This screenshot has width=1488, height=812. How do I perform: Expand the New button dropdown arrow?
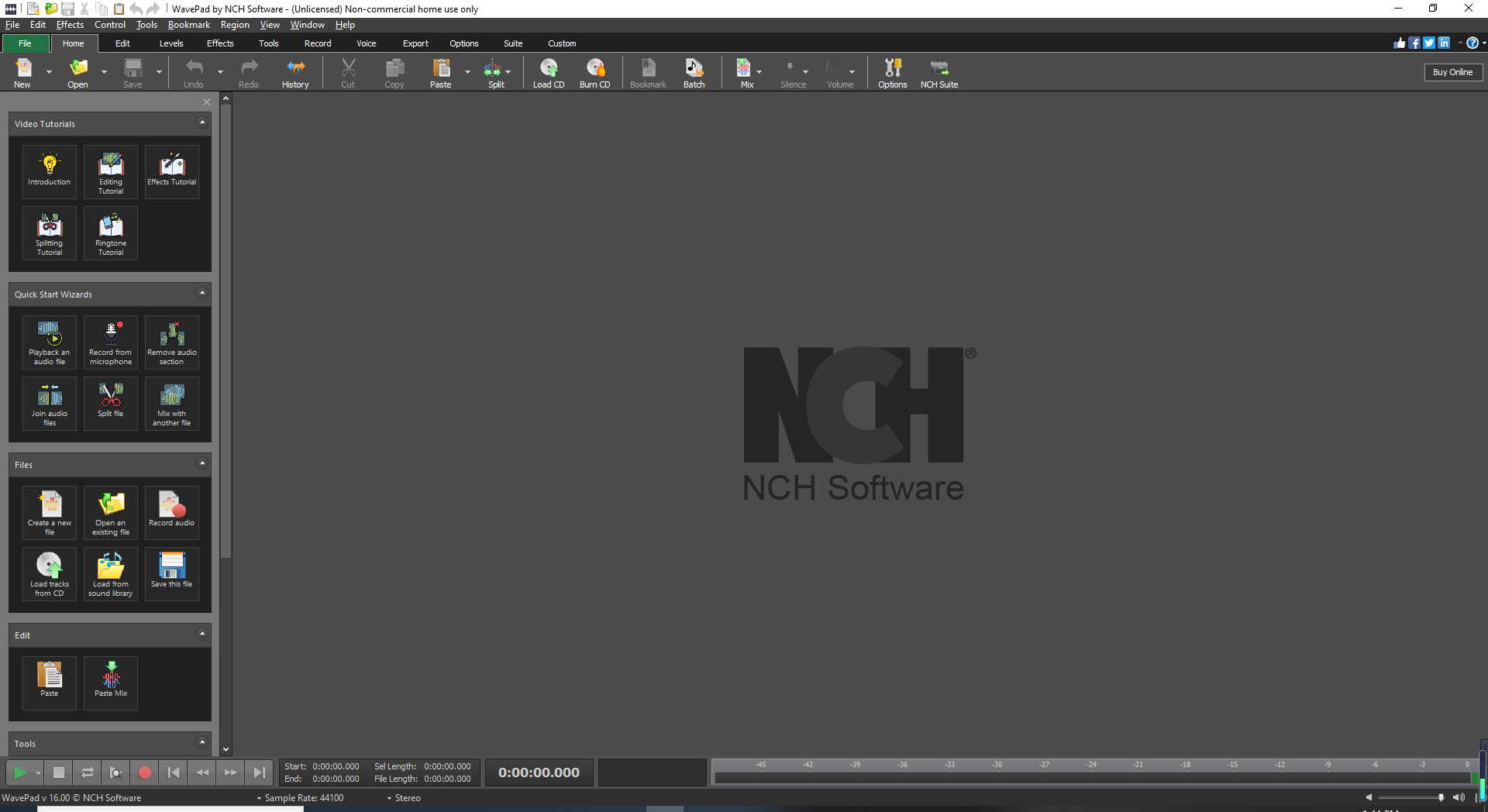(49, 72)
